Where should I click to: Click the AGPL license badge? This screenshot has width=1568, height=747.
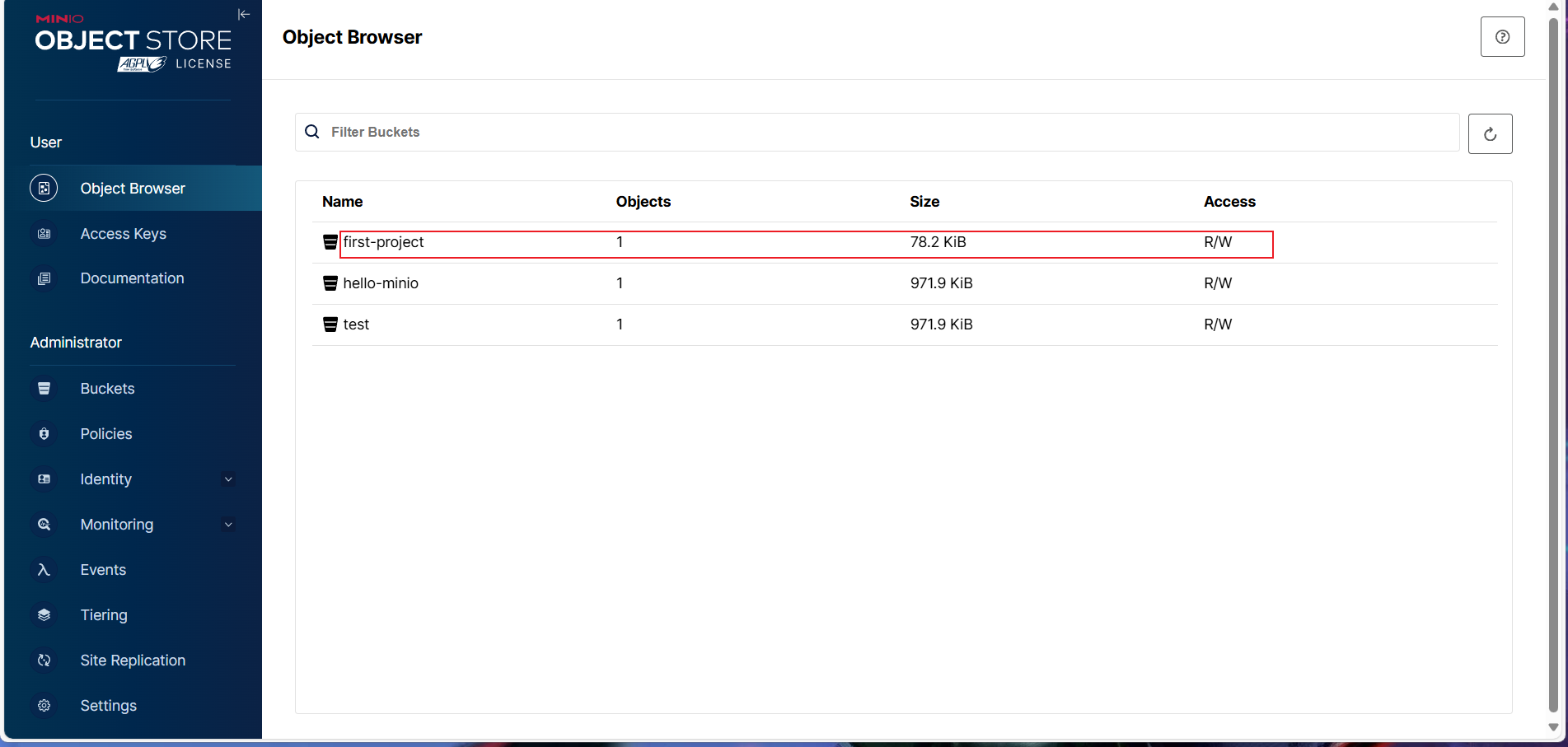tap(142, 64)
